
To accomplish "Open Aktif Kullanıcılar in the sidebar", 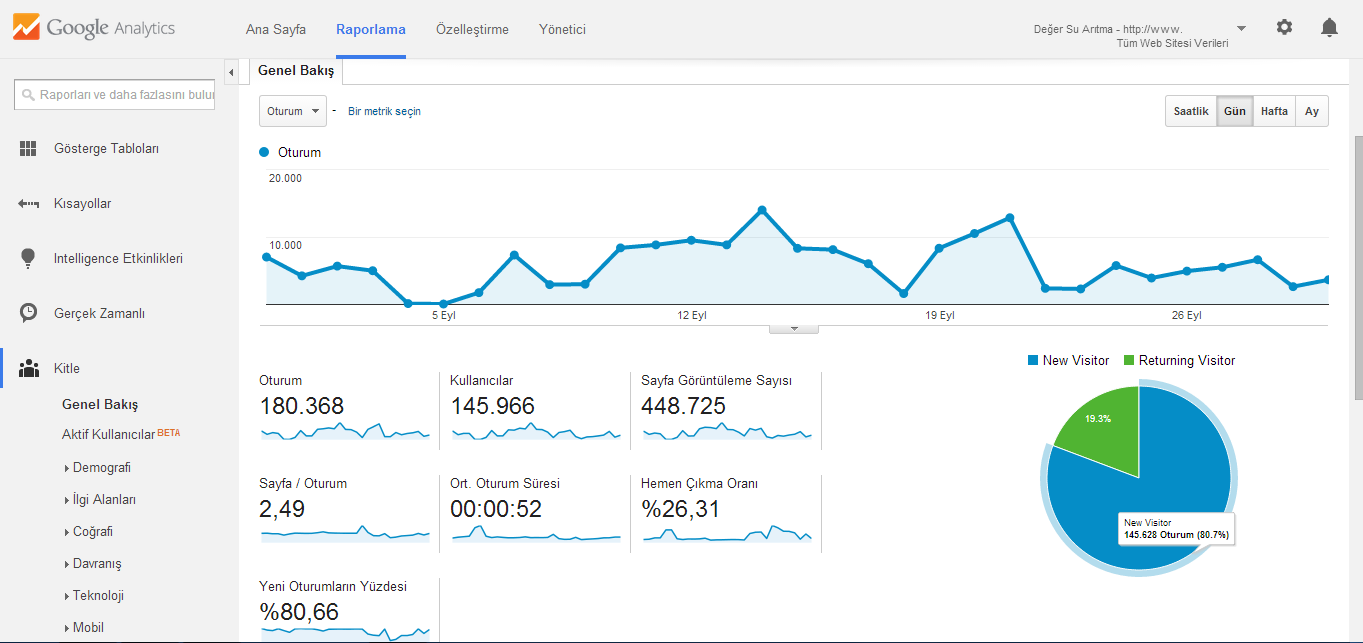I will [x=108, y=435].
